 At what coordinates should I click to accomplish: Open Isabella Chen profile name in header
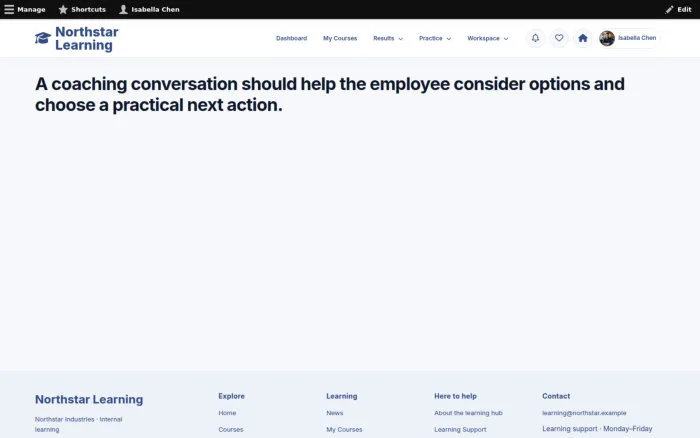(x=637, y=38)
